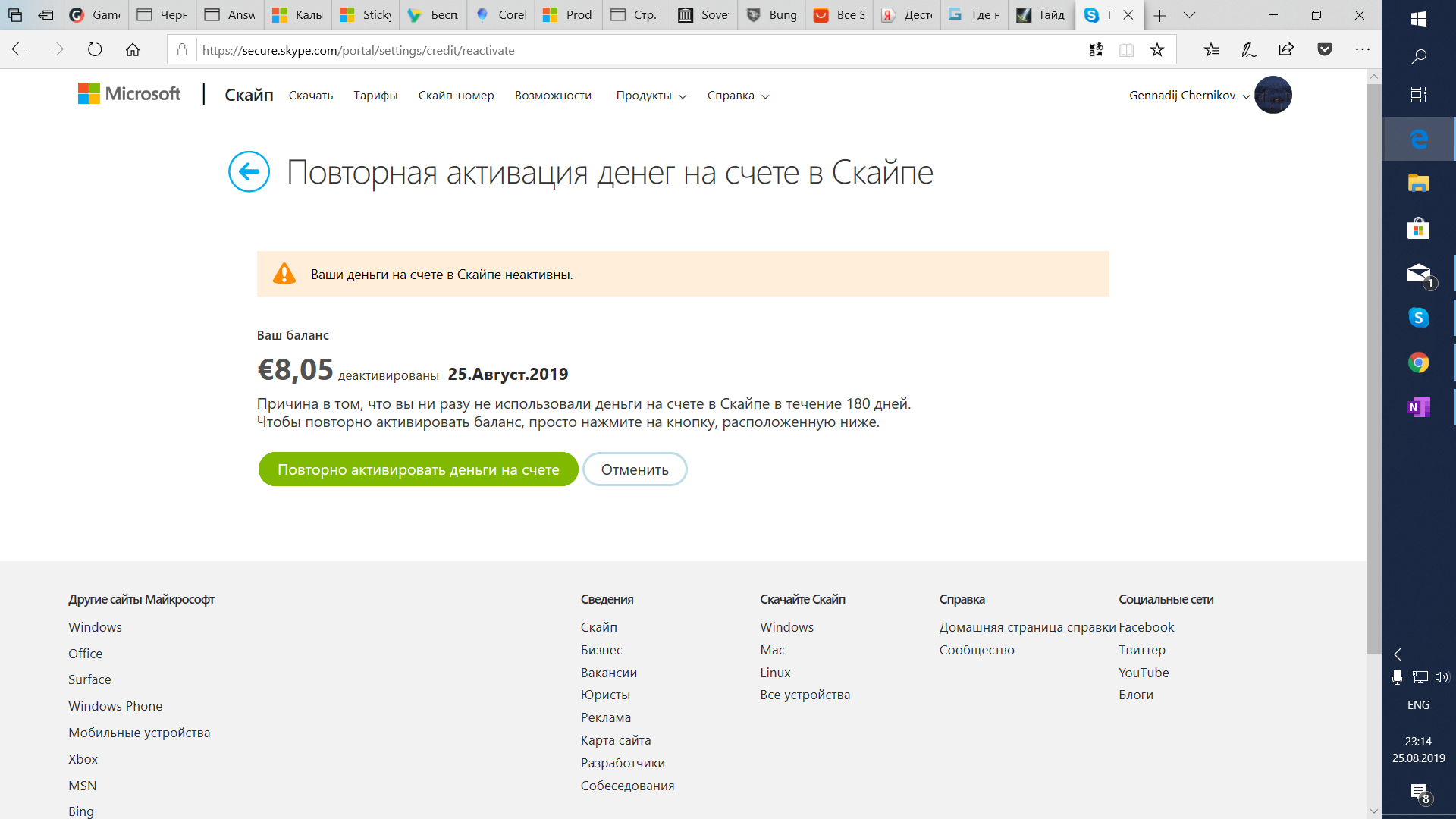1456x819 pixels.
Task: Open Linux download footer link
Action: click(x=775, y=673)
